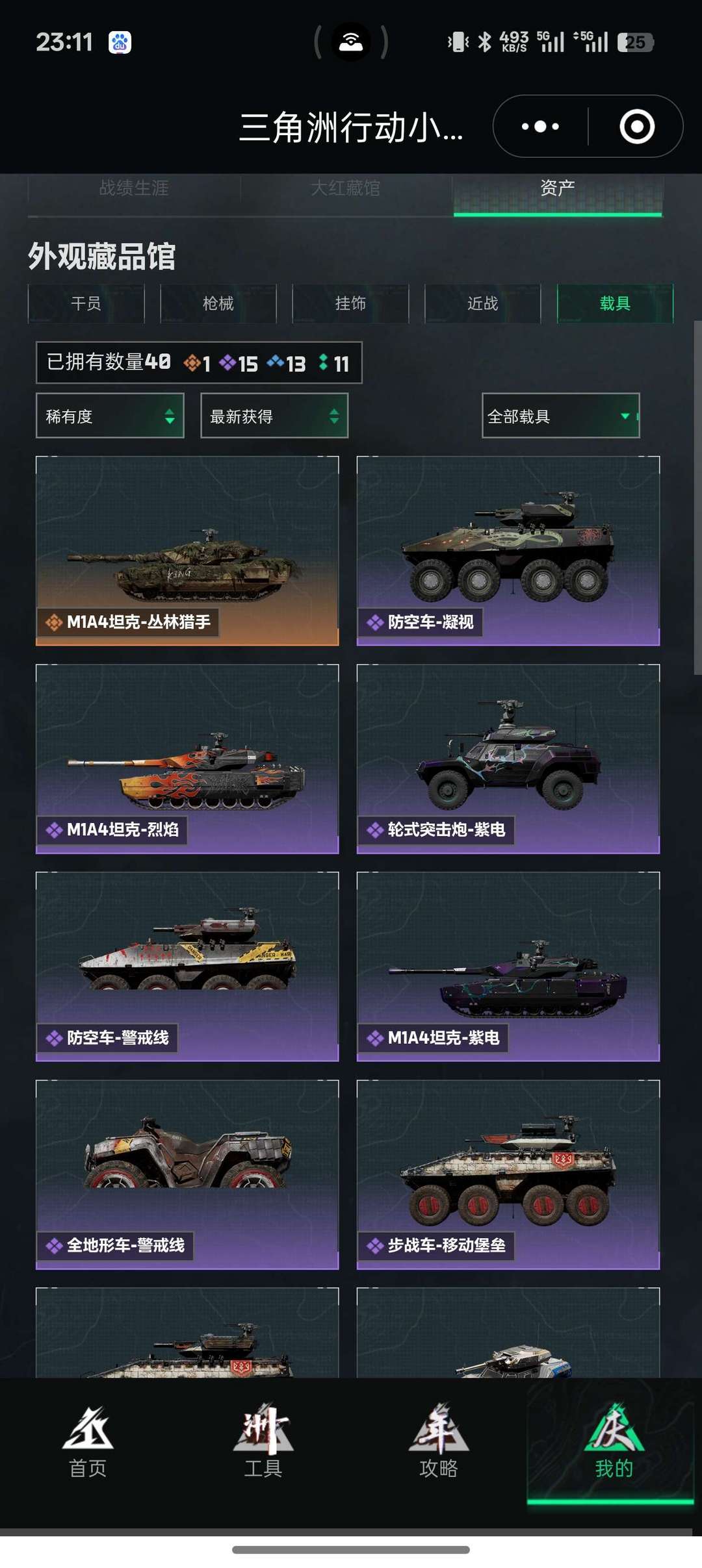Select the 干员 category button
The height and width of the screenshot is (1568, 702).
click(86, 303)
